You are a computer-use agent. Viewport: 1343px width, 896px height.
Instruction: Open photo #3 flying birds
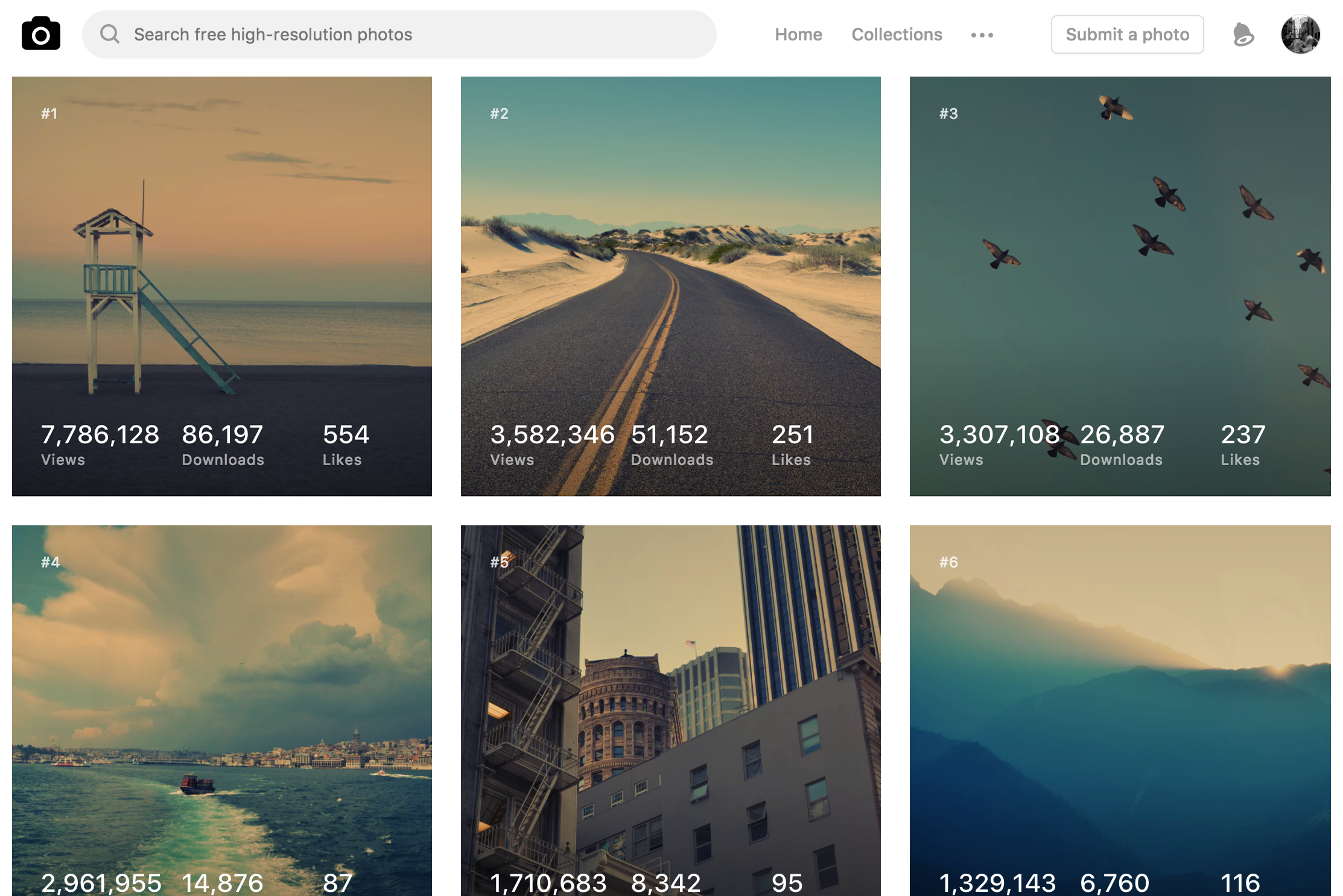pyautogui.click(x=1120, y=286)
